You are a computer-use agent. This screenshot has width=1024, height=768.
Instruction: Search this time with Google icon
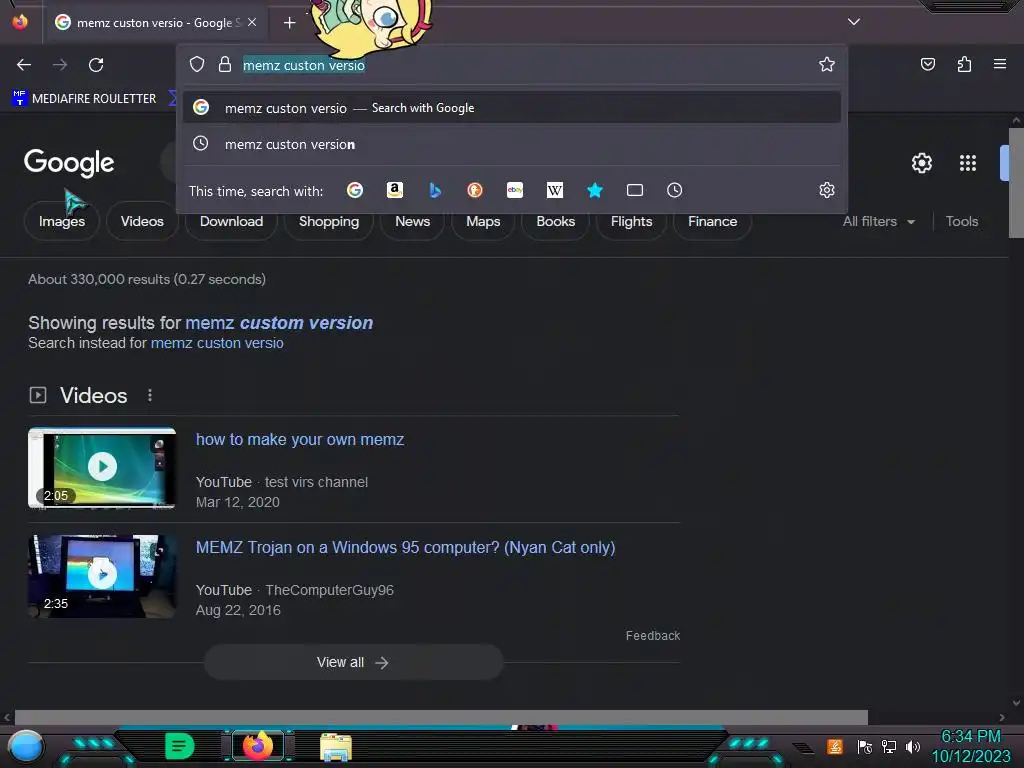(x=355, y=190)
